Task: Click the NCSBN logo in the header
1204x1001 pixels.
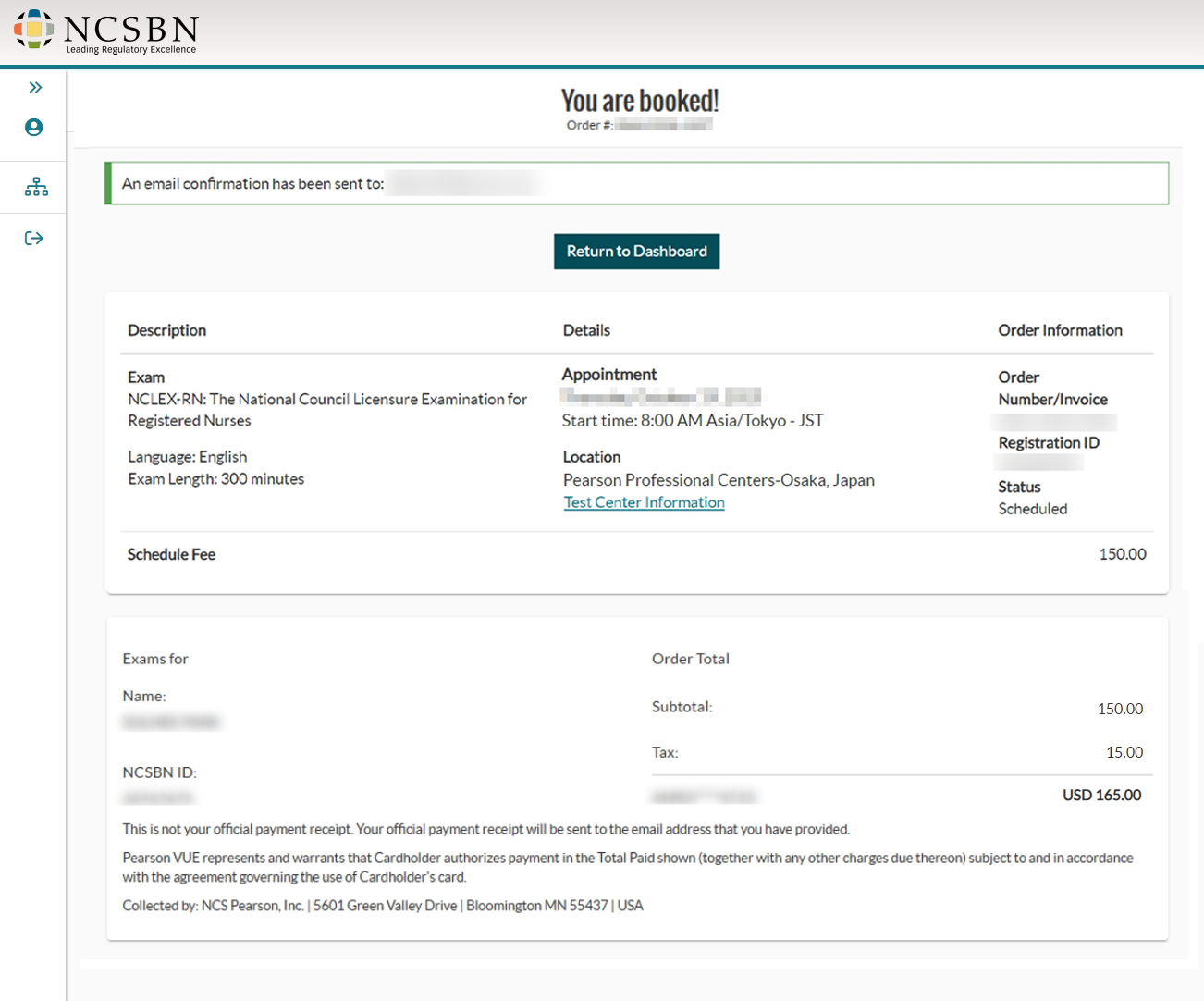Action: coord(105,32)
